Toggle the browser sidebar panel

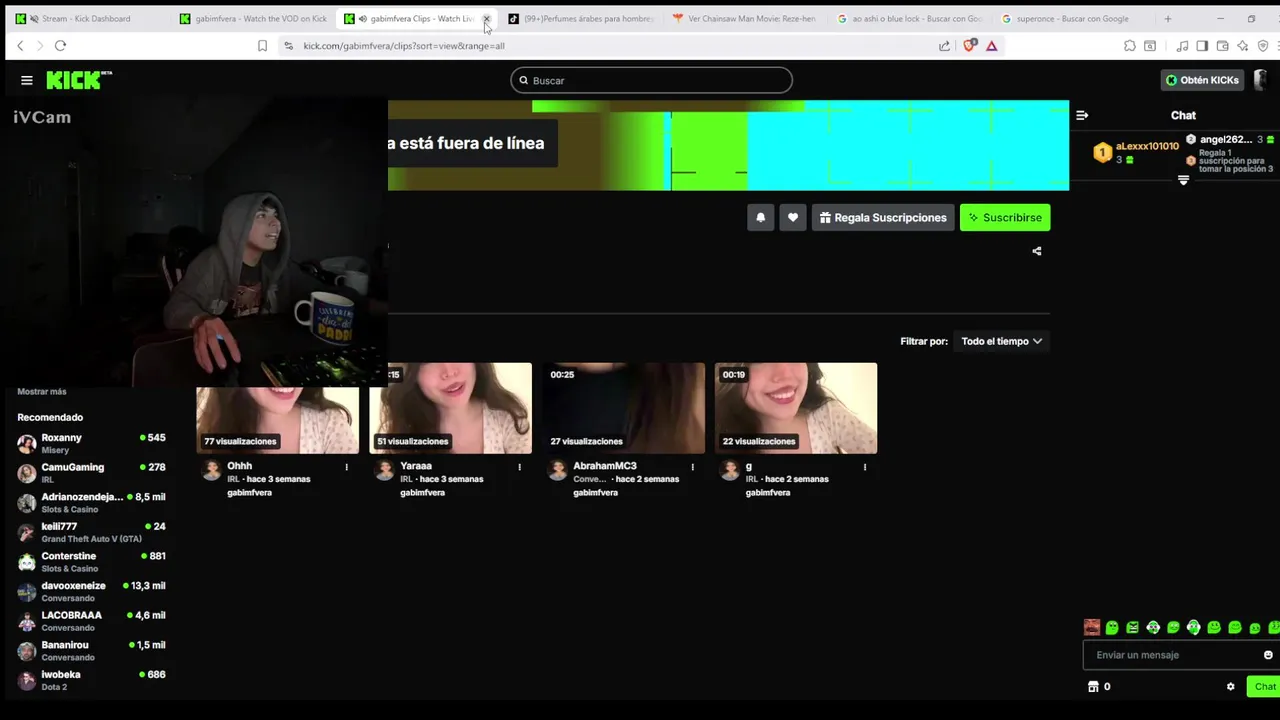tap(1202, 46)
